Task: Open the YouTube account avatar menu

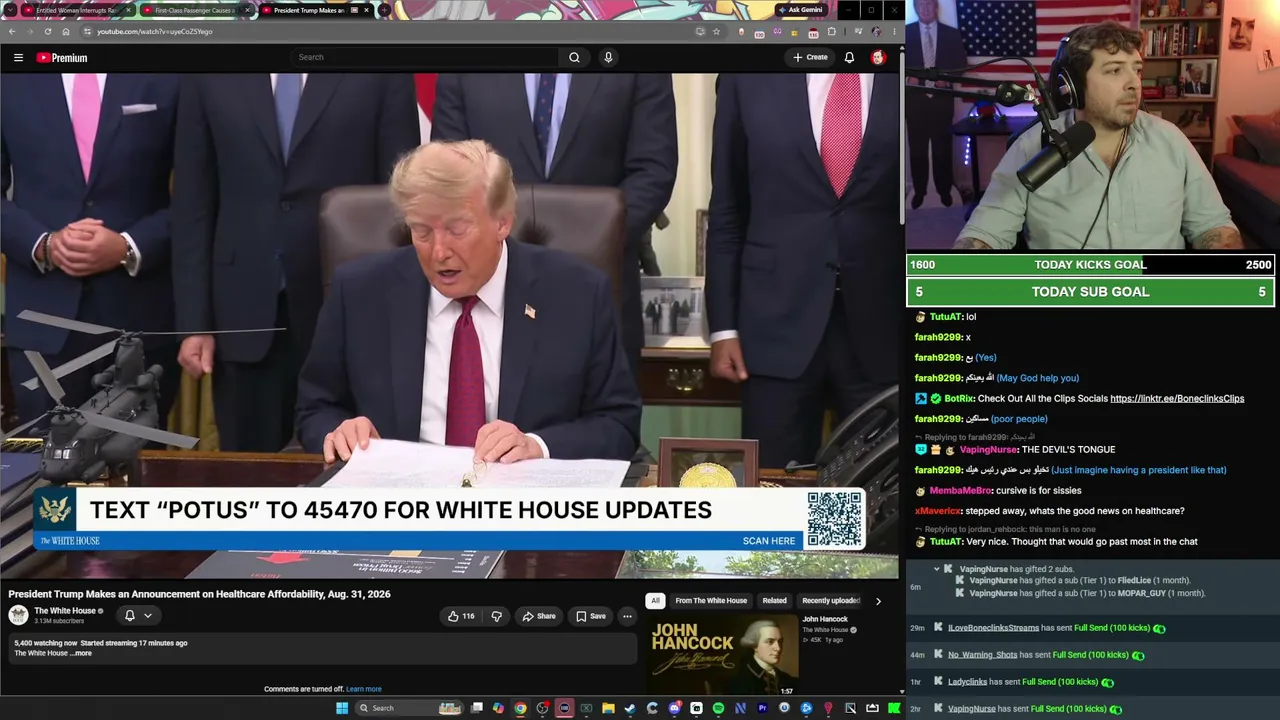Action: click(878, 57)
